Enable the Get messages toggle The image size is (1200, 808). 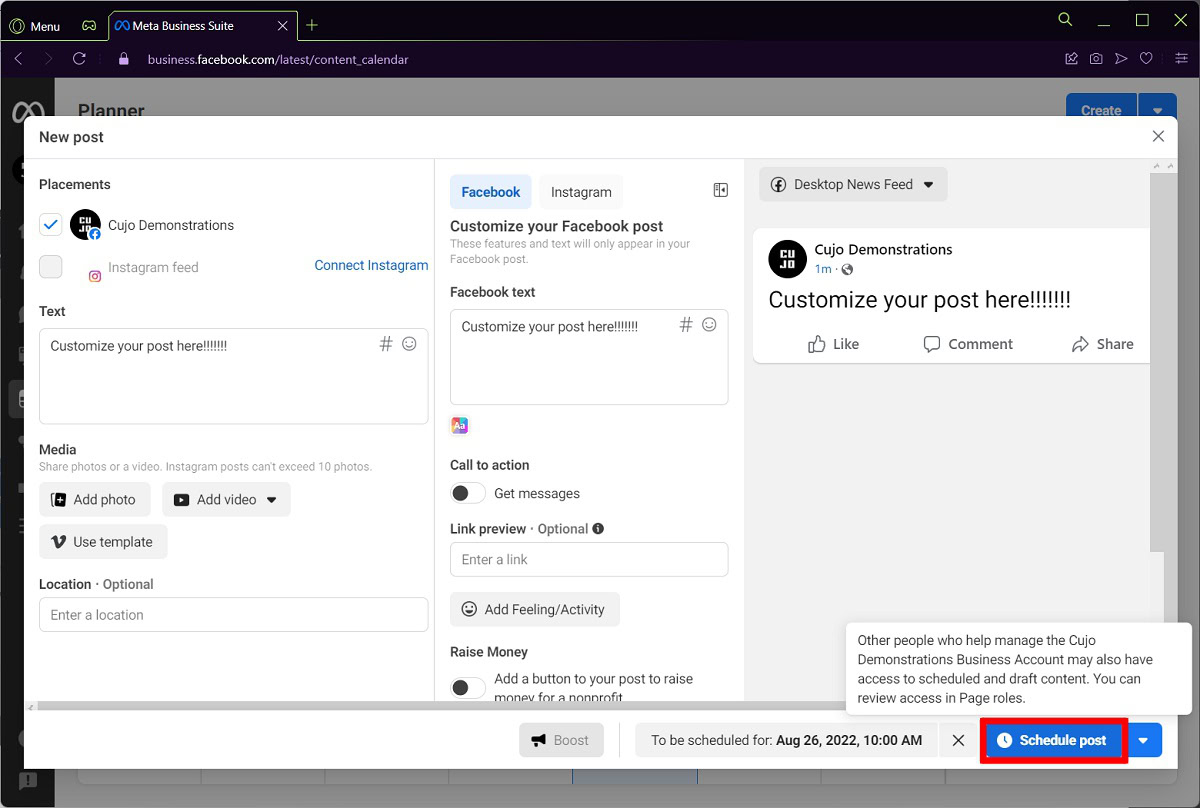[467, 493]
